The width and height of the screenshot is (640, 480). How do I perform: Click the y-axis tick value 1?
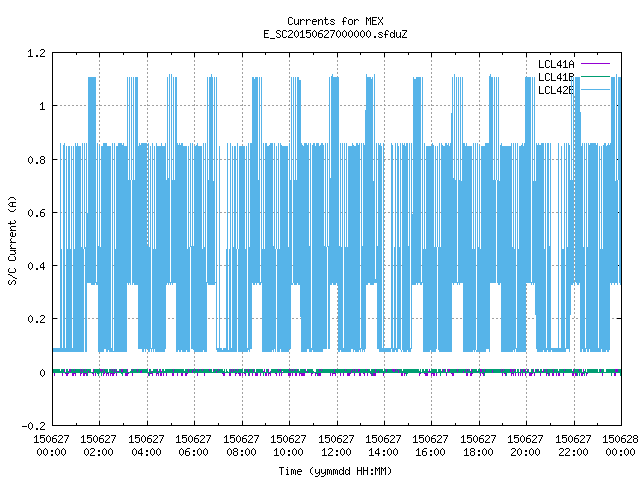[x=42, y=107]
